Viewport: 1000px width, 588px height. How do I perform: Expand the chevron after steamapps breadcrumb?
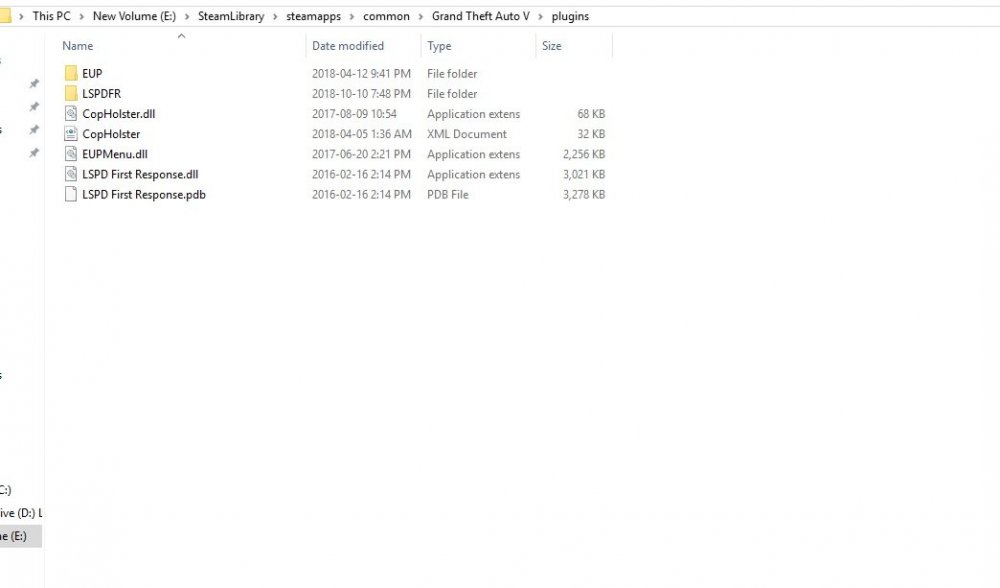[x=351, y=17]
